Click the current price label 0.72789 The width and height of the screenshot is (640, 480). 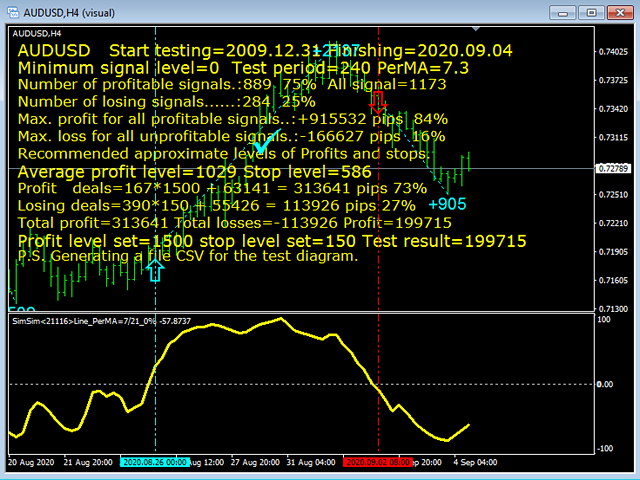pos(613,169)
